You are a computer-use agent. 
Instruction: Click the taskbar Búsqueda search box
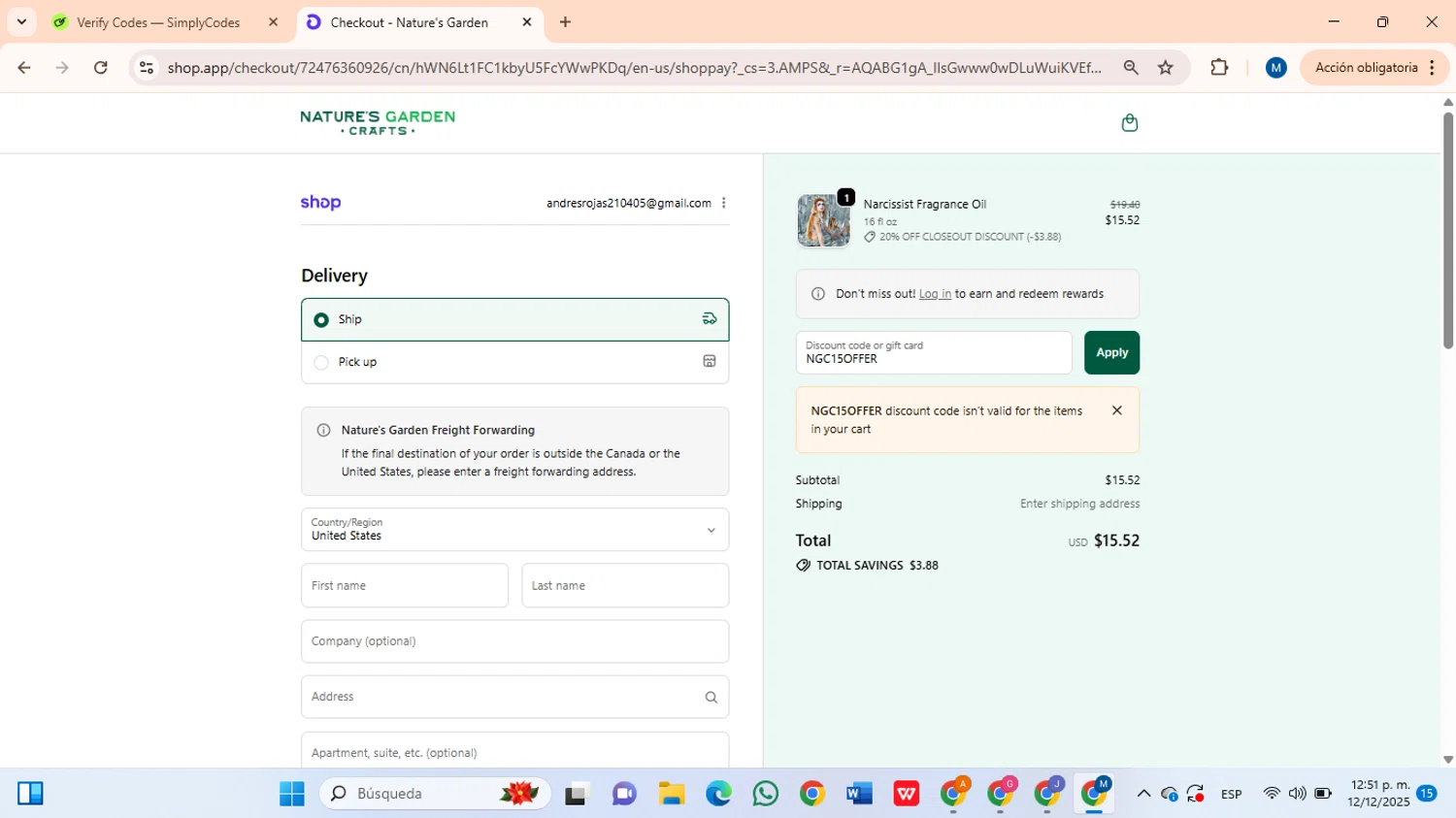434,794
